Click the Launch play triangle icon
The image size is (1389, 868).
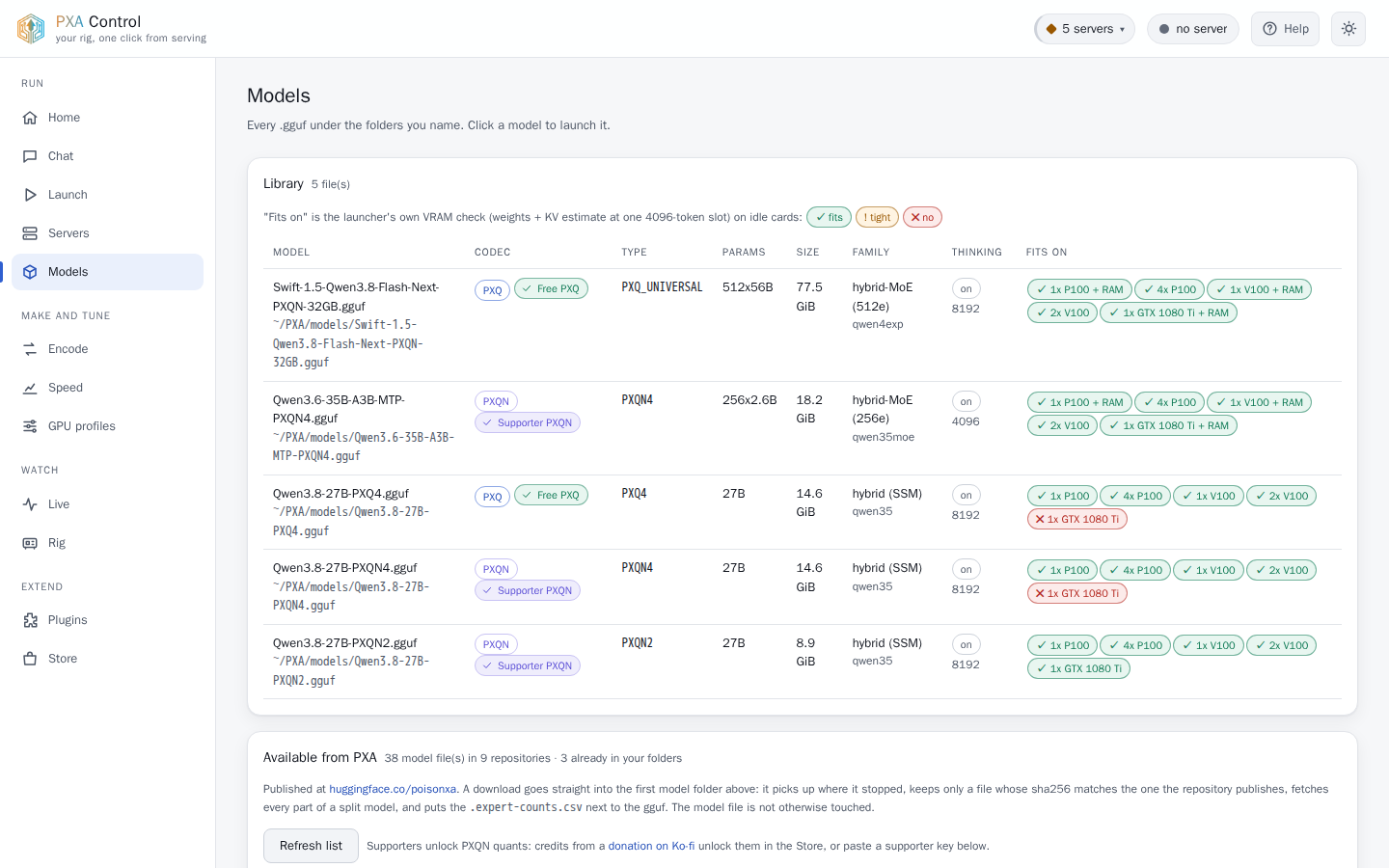click(x=30, y=195)
